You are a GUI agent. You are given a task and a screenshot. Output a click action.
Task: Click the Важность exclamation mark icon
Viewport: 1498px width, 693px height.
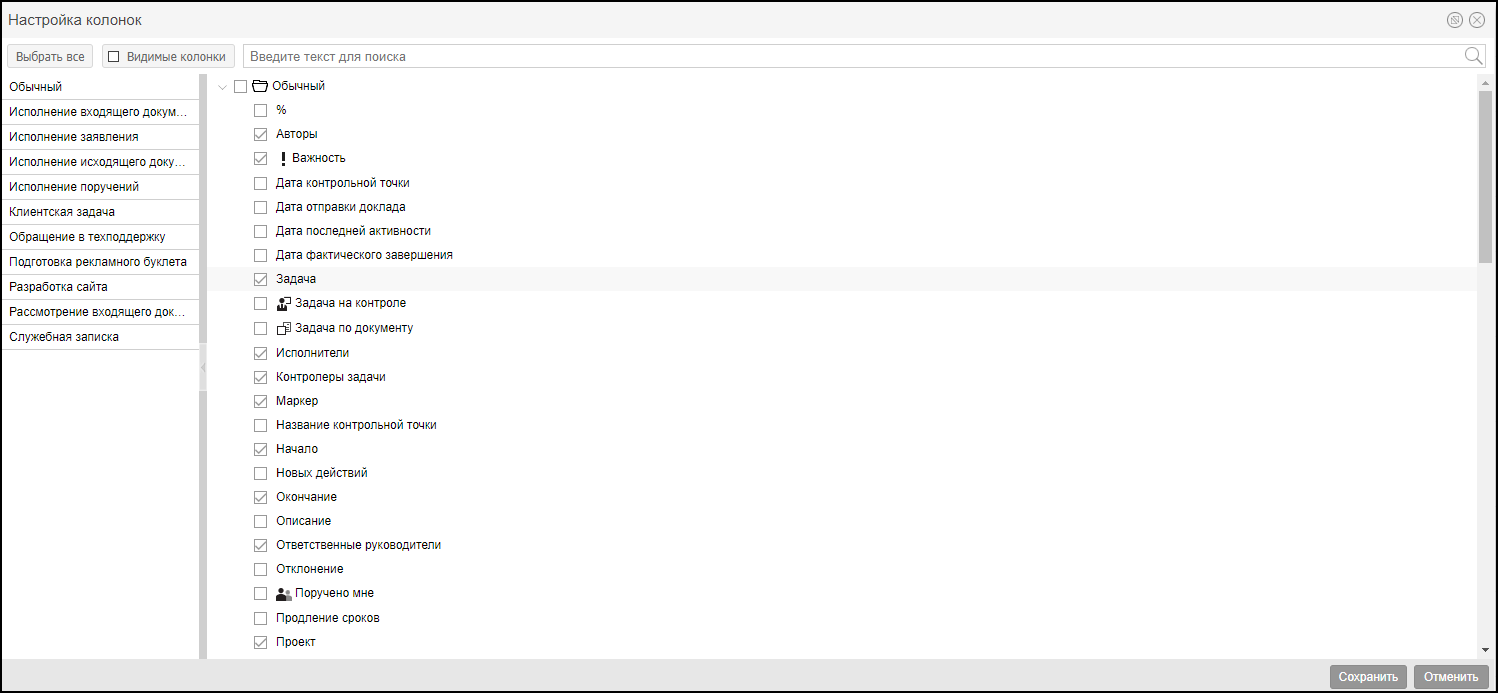[283, 158]
